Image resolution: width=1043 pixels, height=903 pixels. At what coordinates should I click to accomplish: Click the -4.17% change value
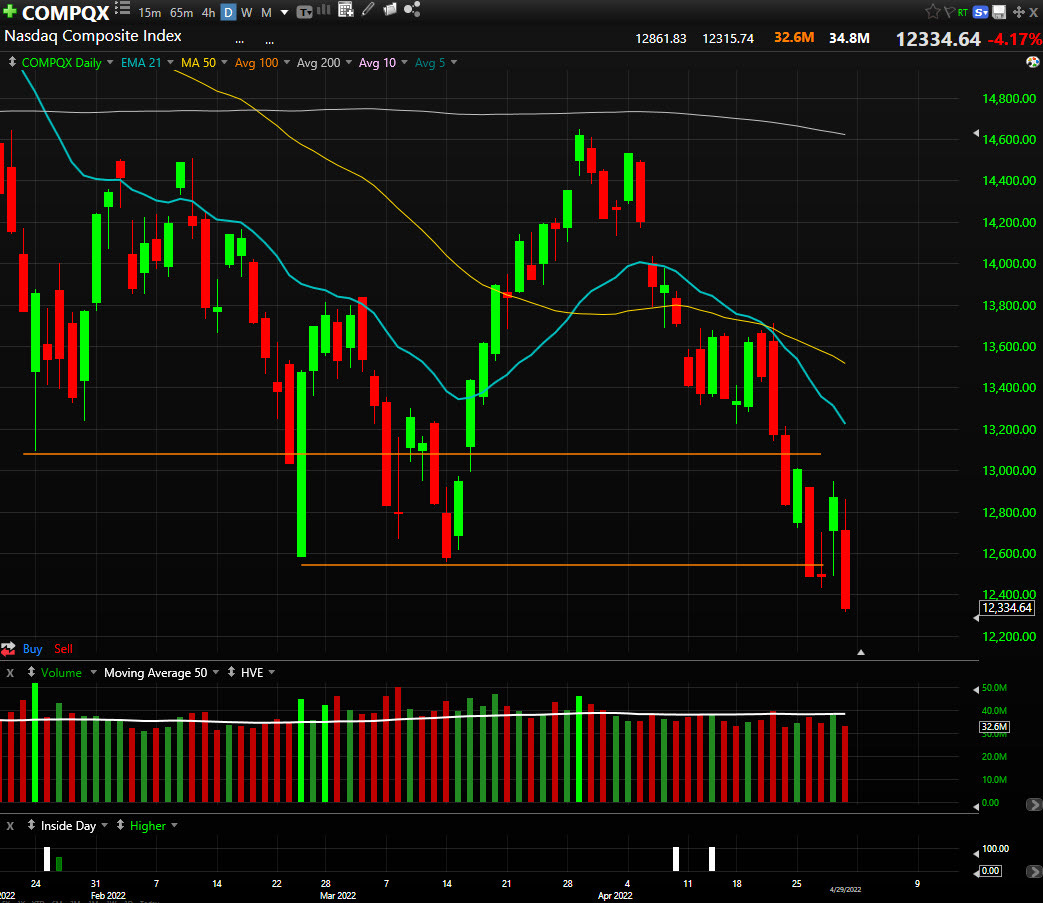(x=1014, y=39)
